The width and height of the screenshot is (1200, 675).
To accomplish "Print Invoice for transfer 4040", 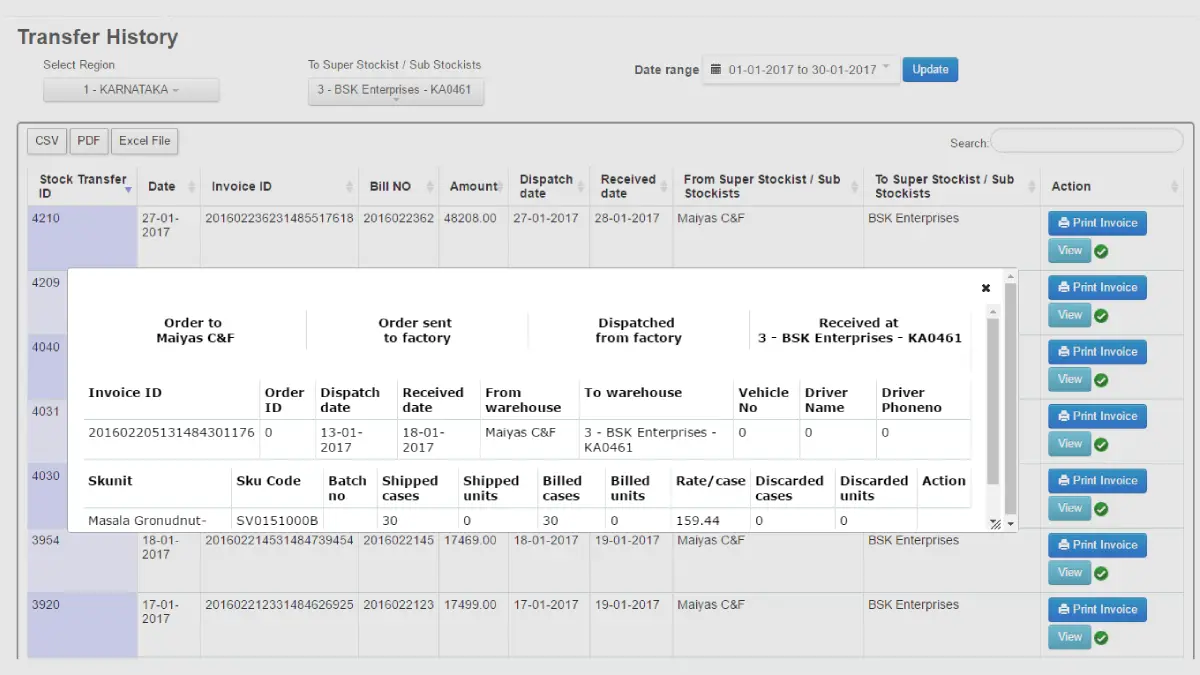I will pos(1097,352).
